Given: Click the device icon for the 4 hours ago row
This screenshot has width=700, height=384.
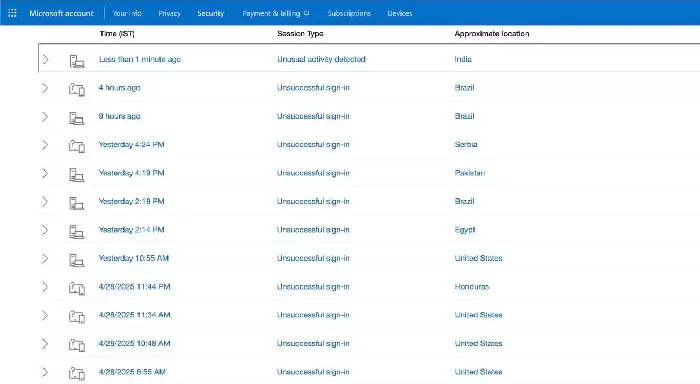Looking at the screenshot, I should pos(77,89).
